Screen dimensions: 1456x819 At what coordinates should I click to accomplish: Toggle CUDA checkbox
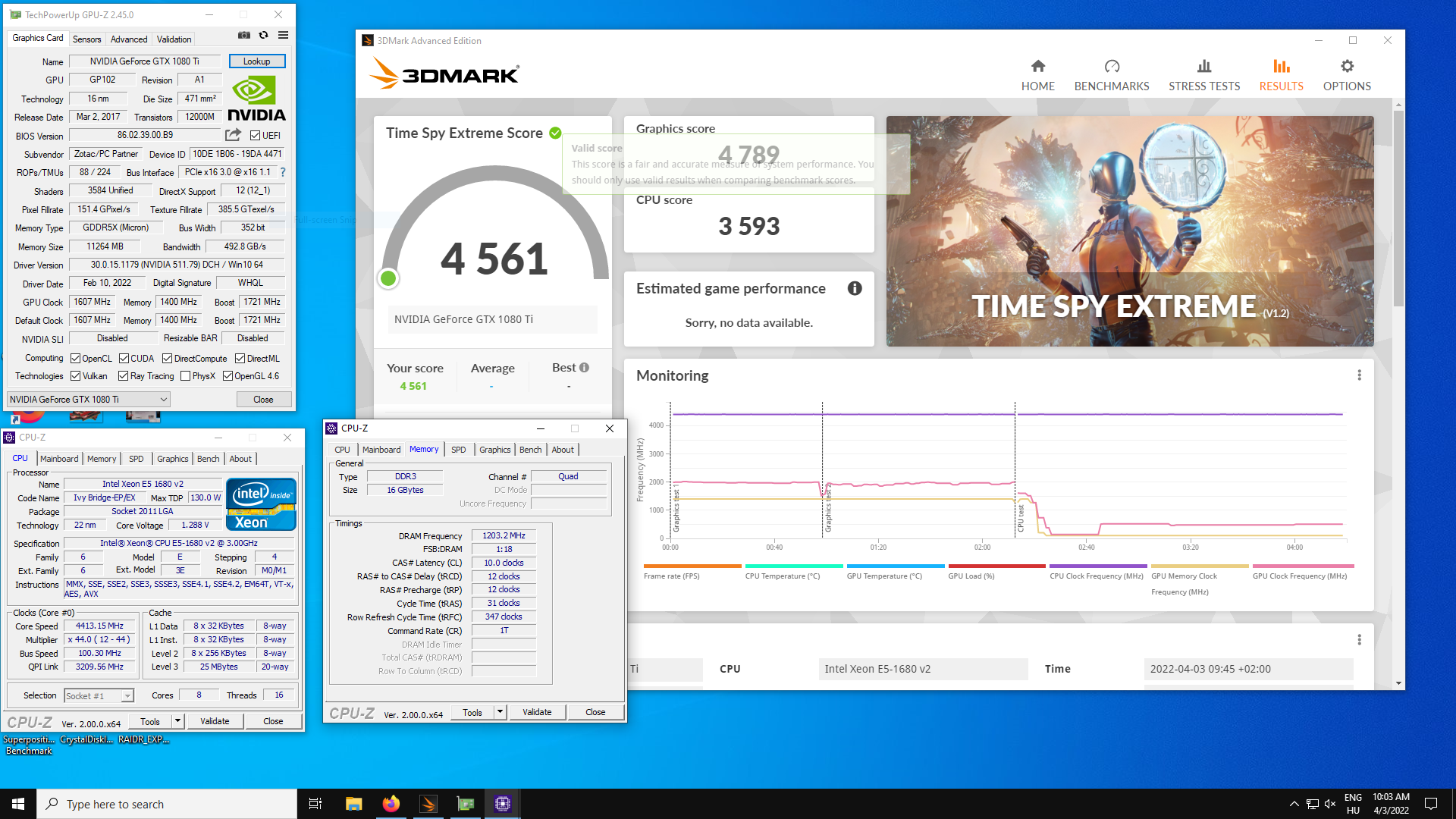pyautogui.click(x=124, y=359)
